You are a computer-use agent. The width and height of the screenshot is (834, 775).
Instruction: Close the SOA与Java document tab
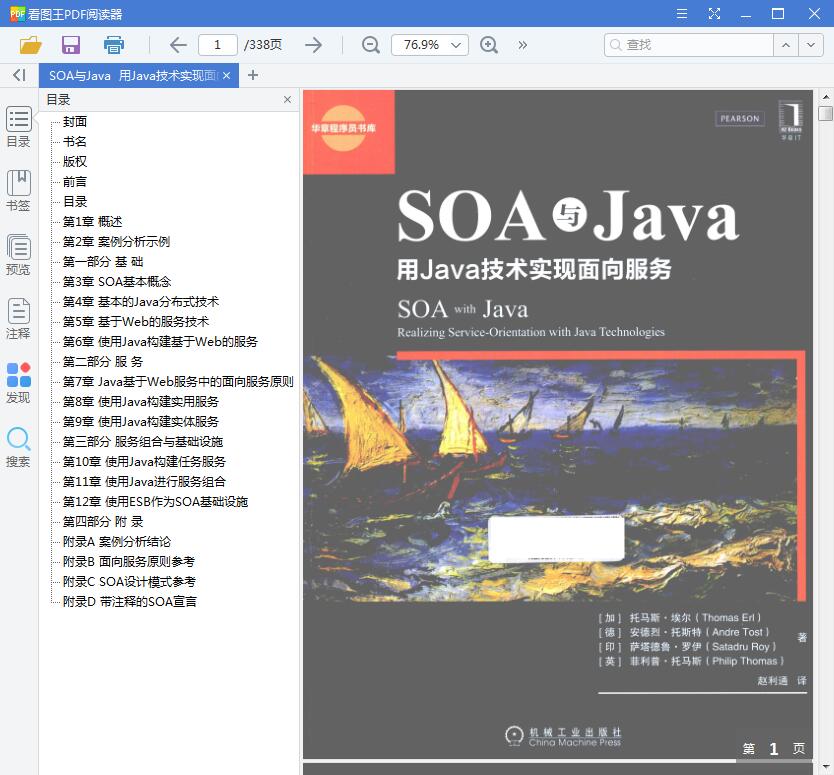tap(227, 76)
